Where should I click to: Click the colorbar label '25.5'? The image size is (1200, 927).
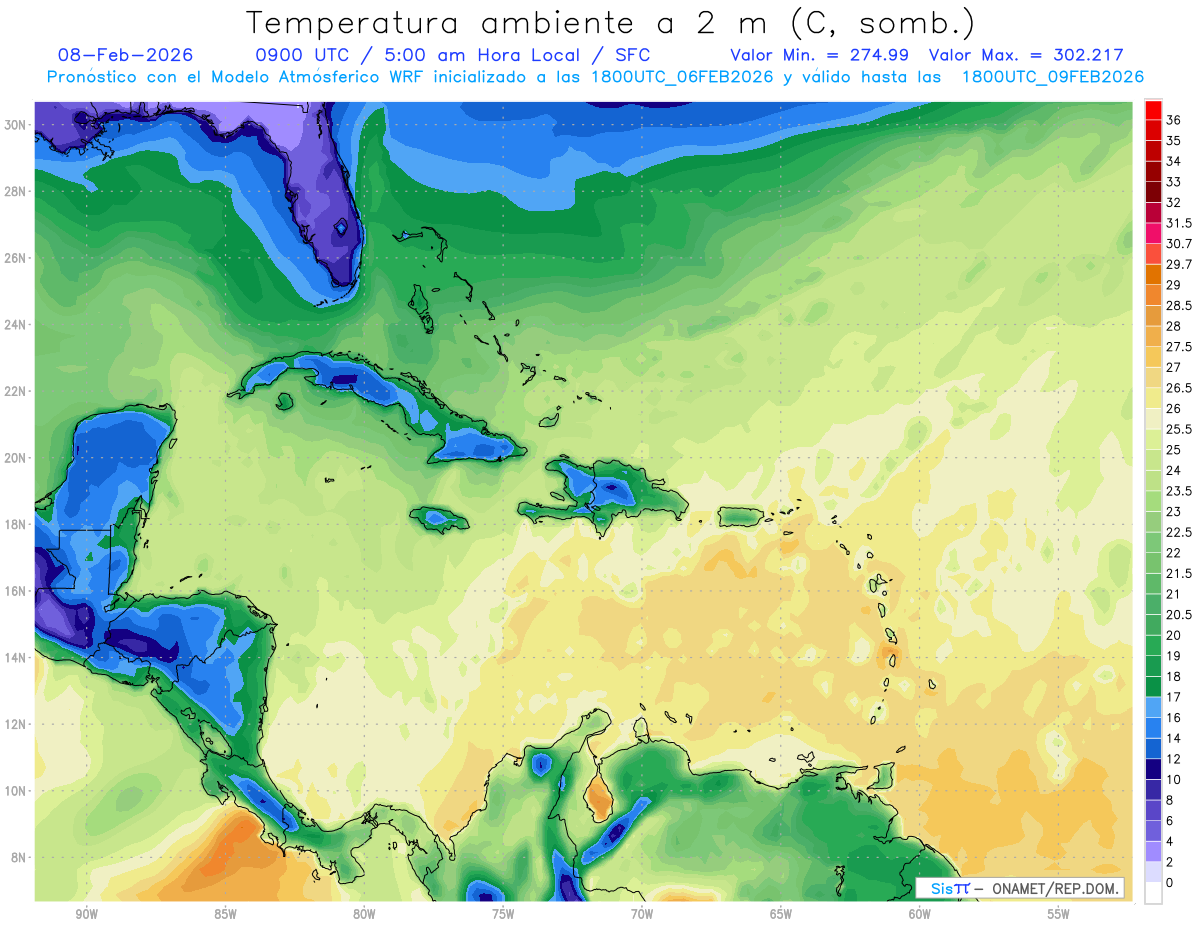(1179, 429)
